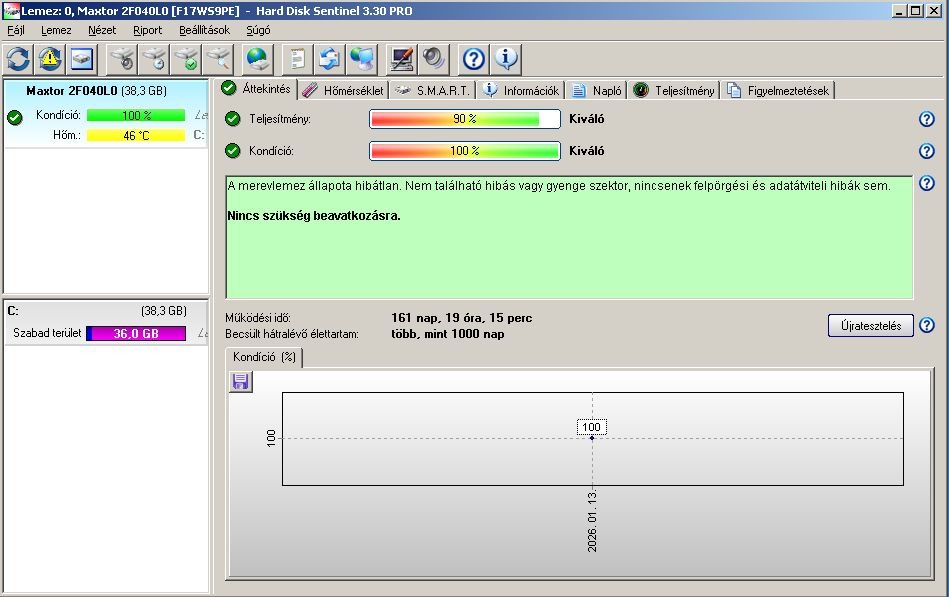Minimize the Hard Disk Sentinel window
This screenshot has height=597, width=949.
900,10
